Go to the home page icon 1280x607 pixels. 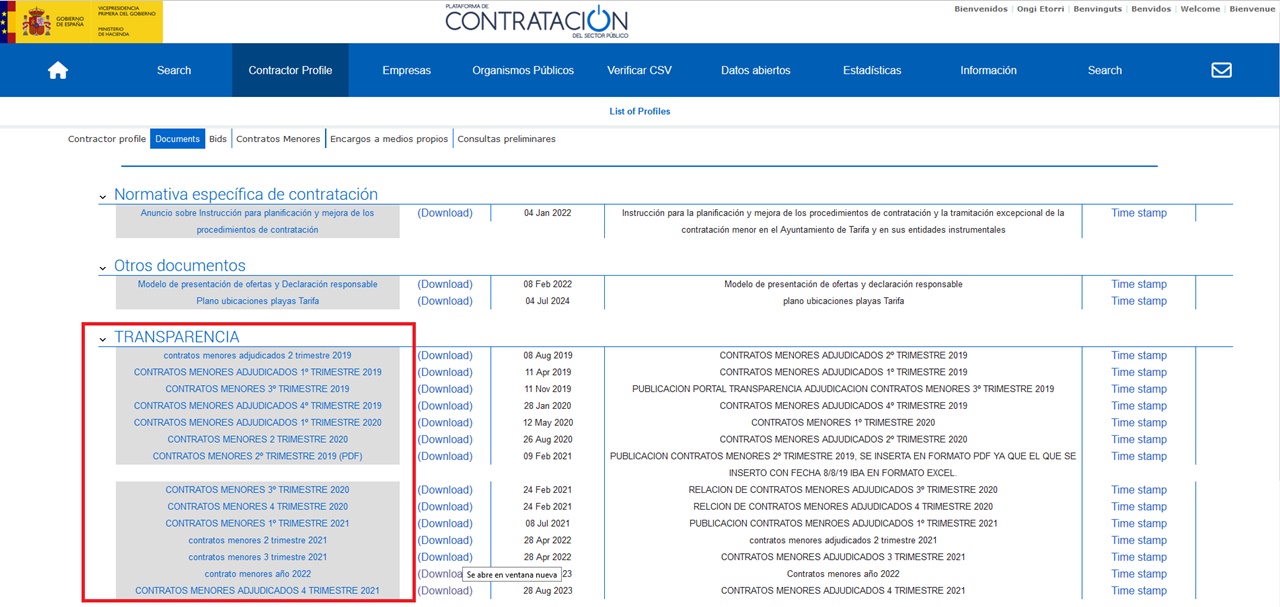pyautogui.click(x=58, y=70)
